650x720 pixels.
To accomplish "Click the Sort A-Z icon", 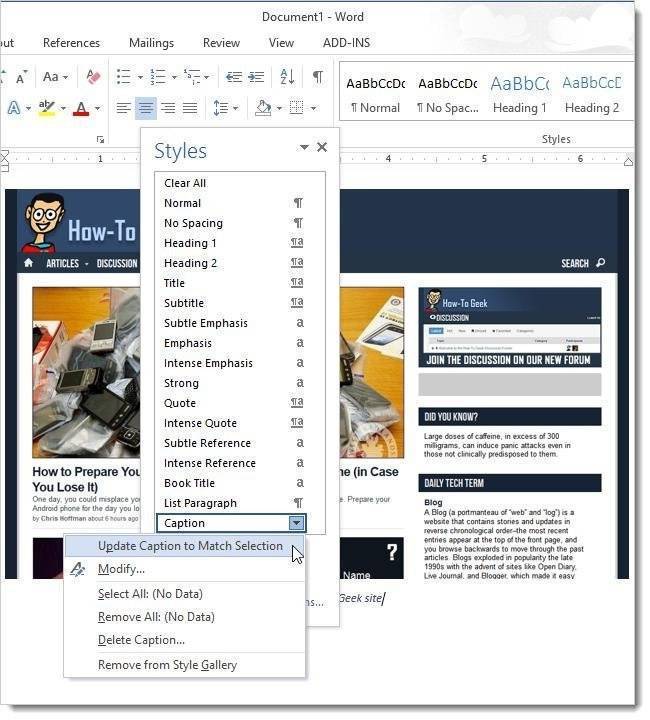I will click(287, 77).
